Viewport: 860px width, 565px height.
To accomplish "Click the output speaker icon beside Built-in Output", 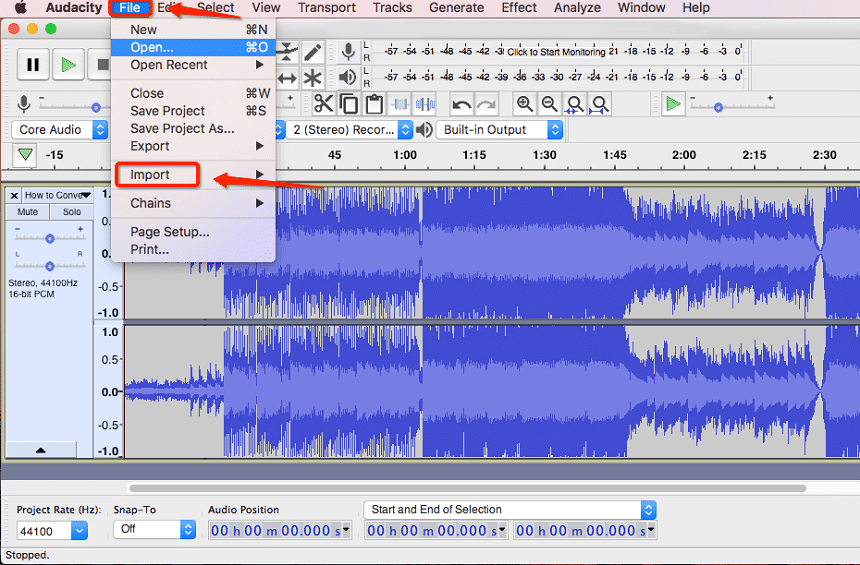I will click(x=424, y=130).
